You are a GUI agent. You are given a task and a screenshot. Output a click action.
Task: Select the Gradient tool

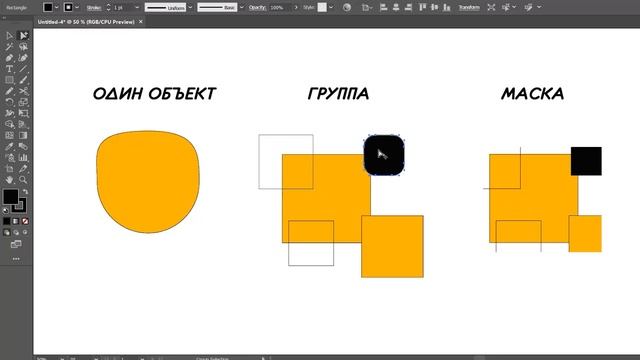click(23, 135)
